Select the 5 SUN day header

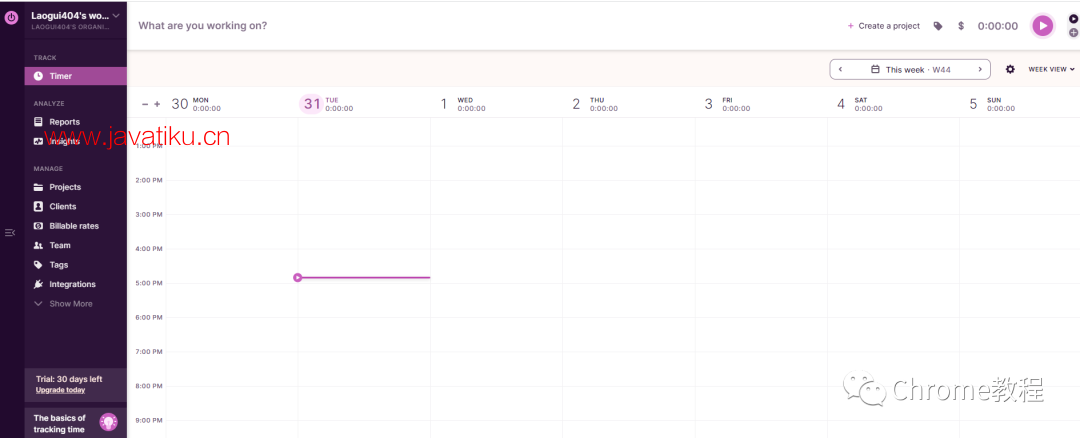tap(992, 104)
